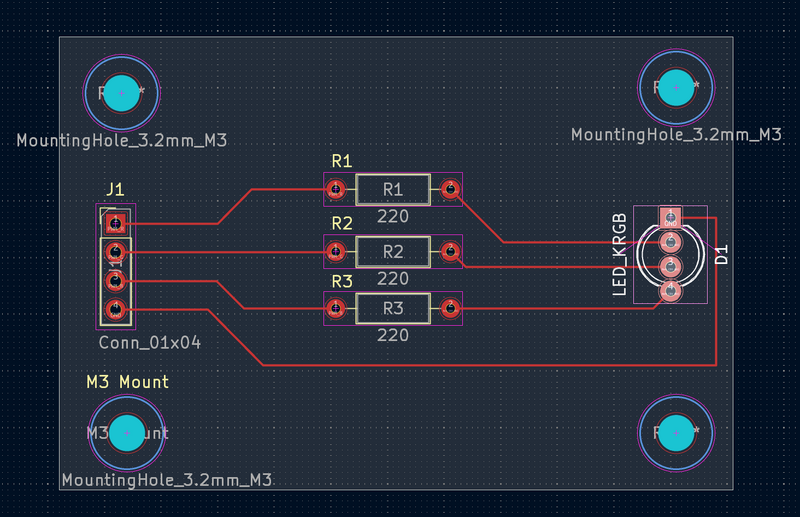Screen dimensions: 800x517
Task: Click bottom-left MountingHole_3.2mm_M3 label
Action: pyautogui.click(x=167, y=480)
